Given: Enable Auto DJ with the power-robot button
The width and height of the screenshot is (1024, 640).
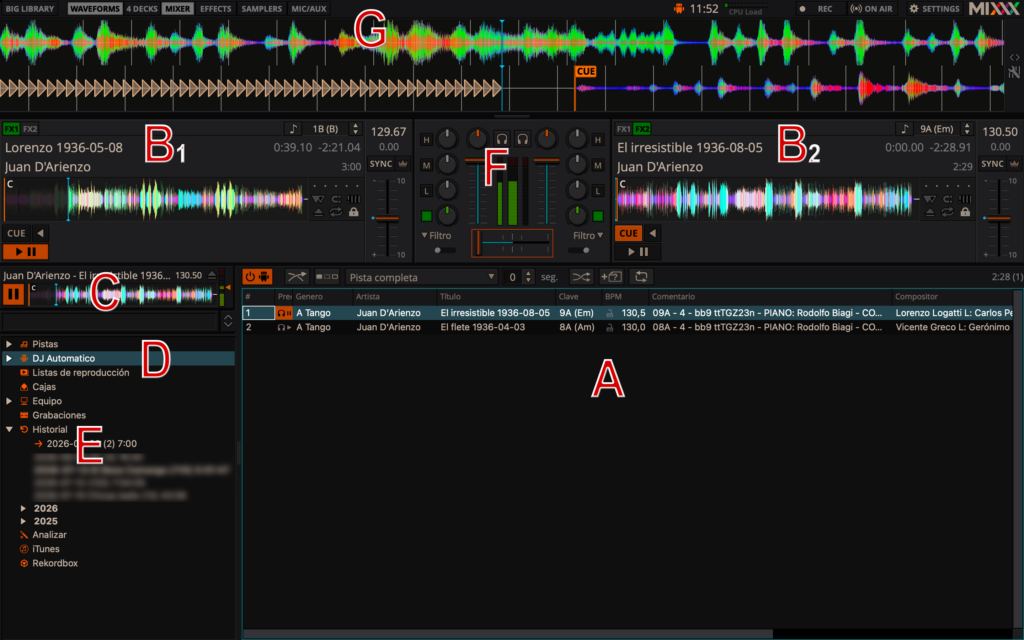Looking at the screenshot, I should click(x=257, y=277).
